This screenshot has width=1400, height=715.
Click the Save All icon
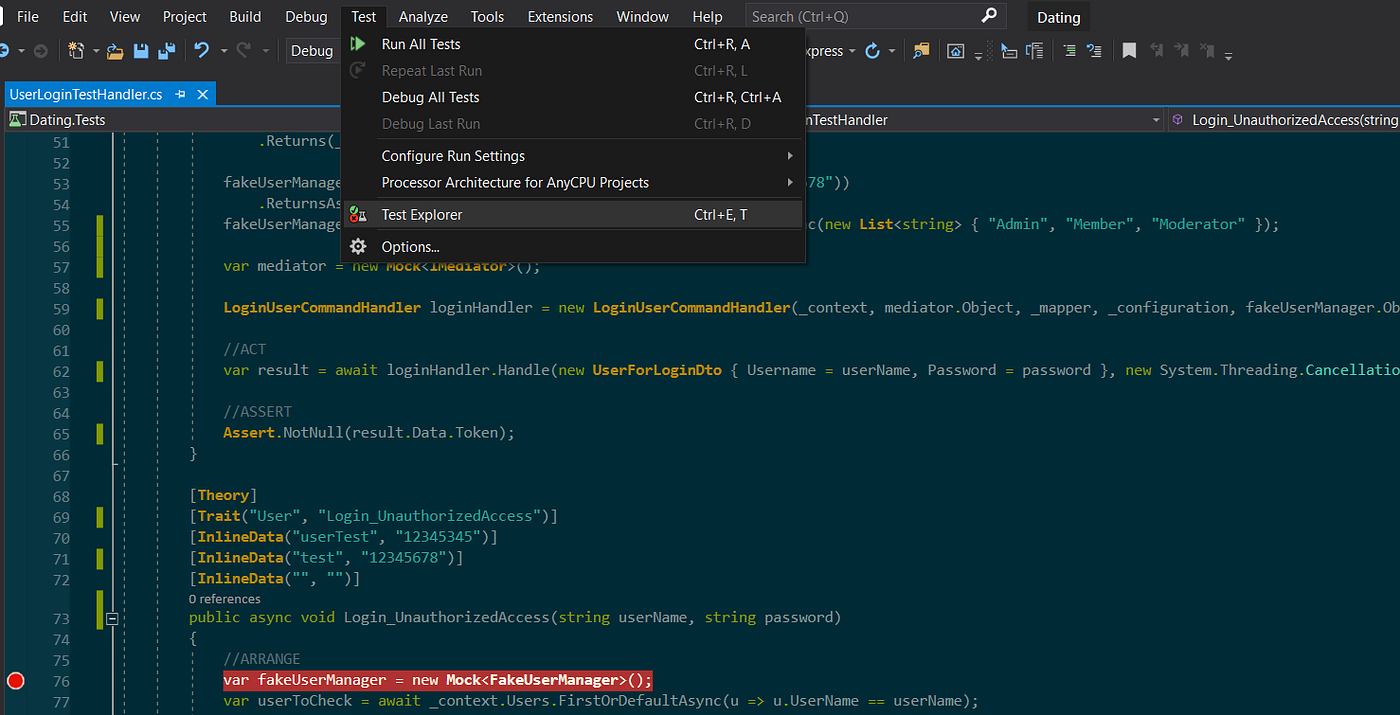click(x=168, y=51)
